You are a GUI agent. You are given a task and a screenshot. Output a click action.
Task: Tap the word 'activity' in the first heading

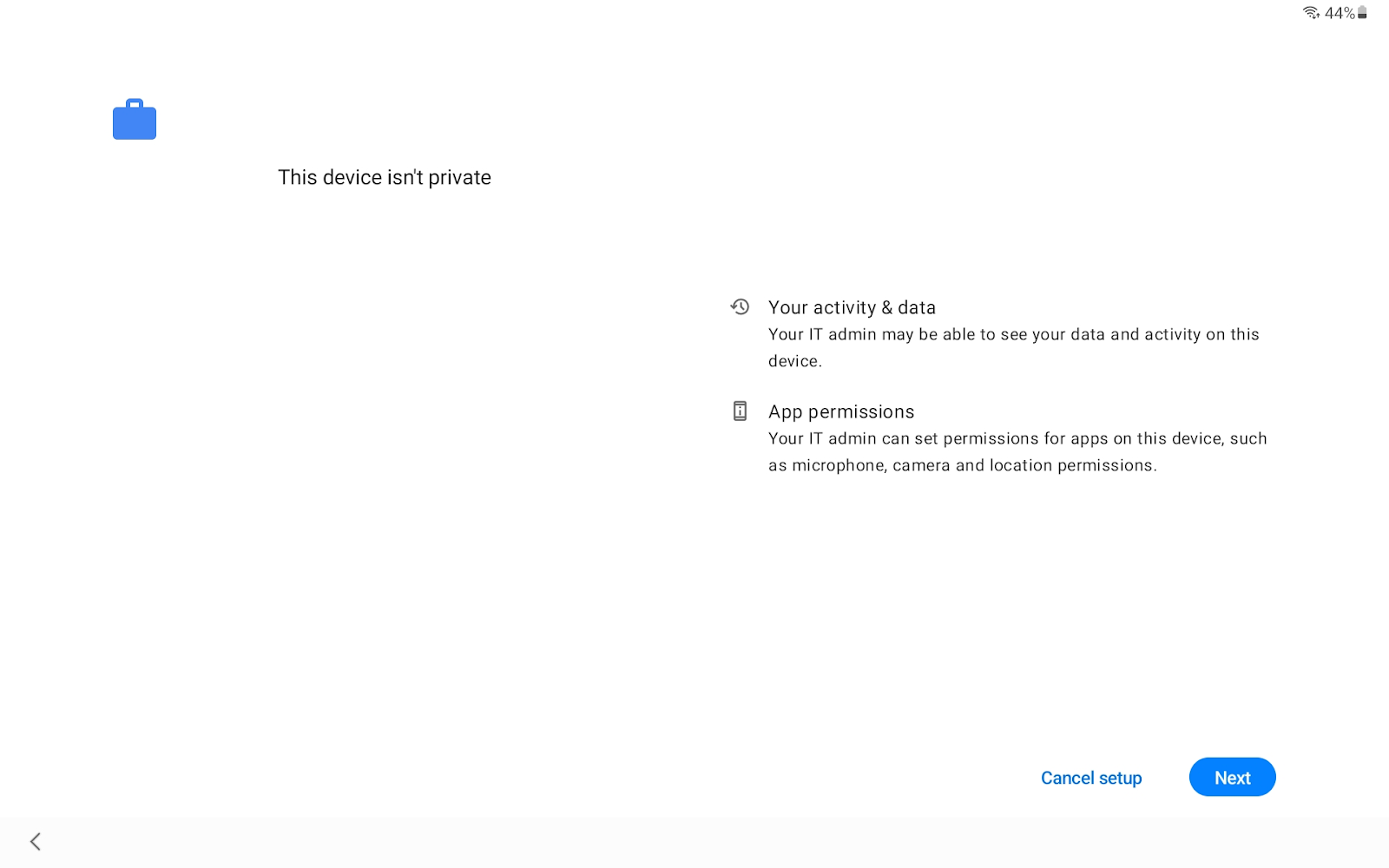click(x=845, y=307)
